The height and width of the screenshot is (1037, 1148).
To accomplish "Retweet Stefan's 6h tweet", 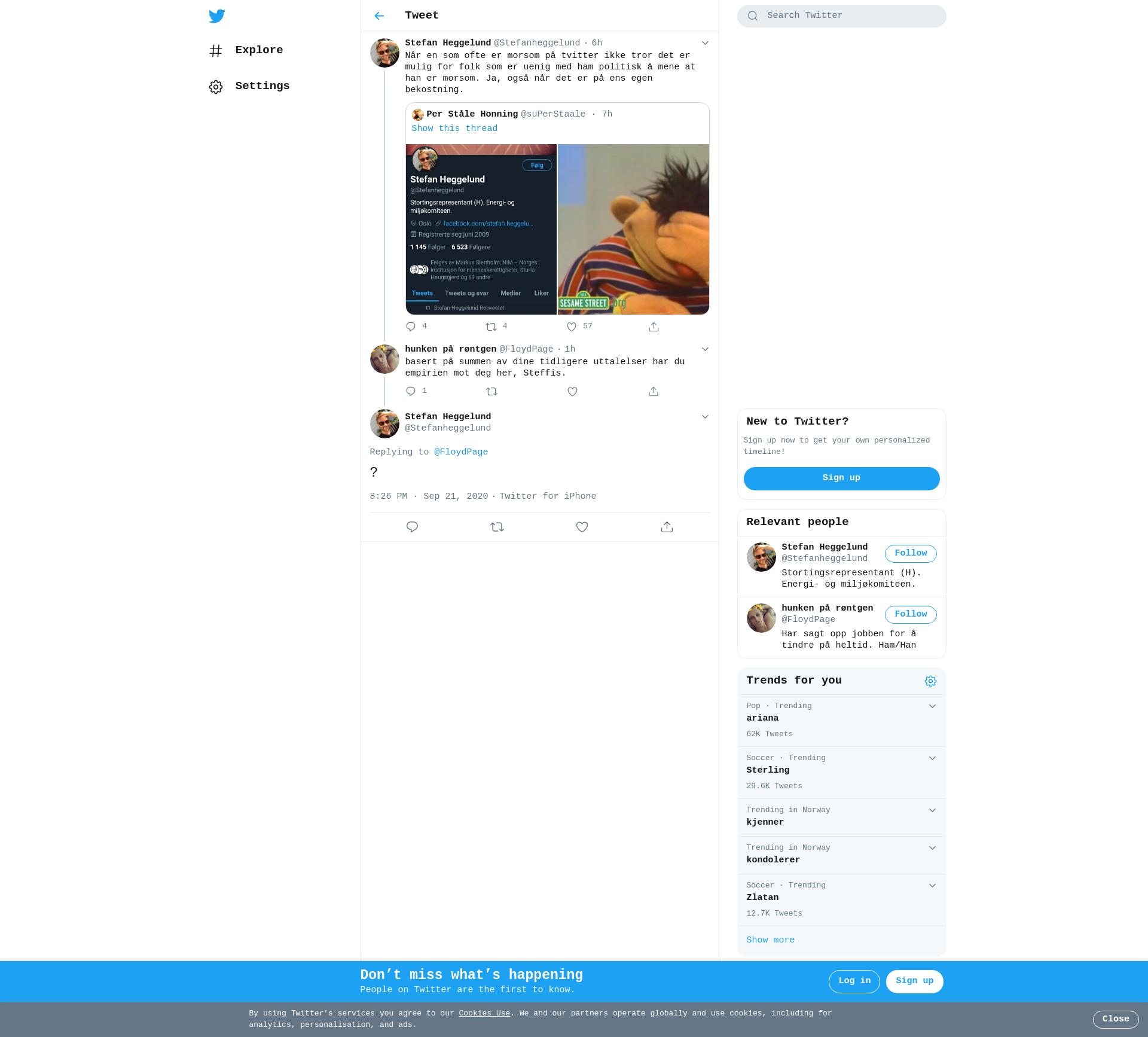I will point(491,327).
